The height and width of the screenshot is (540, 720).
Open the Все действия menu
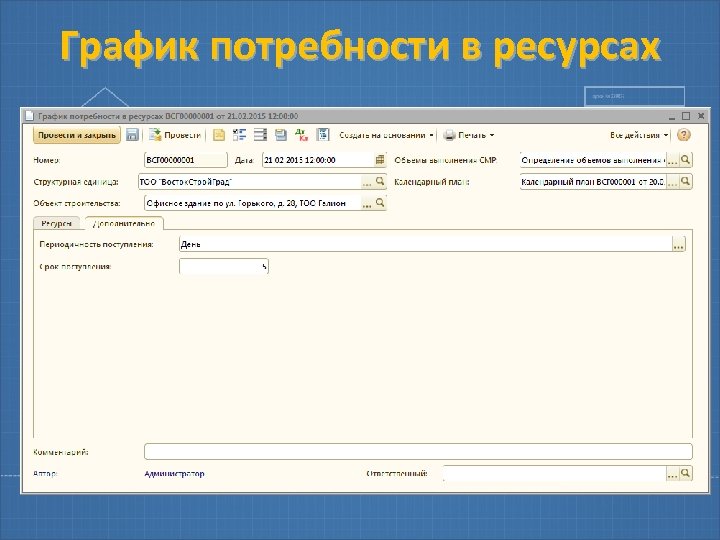pos(639,135)
